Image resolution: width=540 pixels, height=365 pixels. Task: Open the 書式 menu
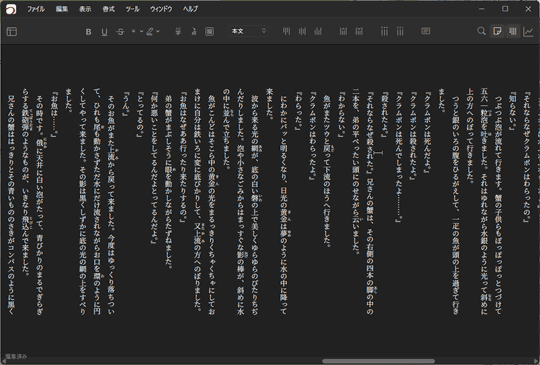[108, 9]
